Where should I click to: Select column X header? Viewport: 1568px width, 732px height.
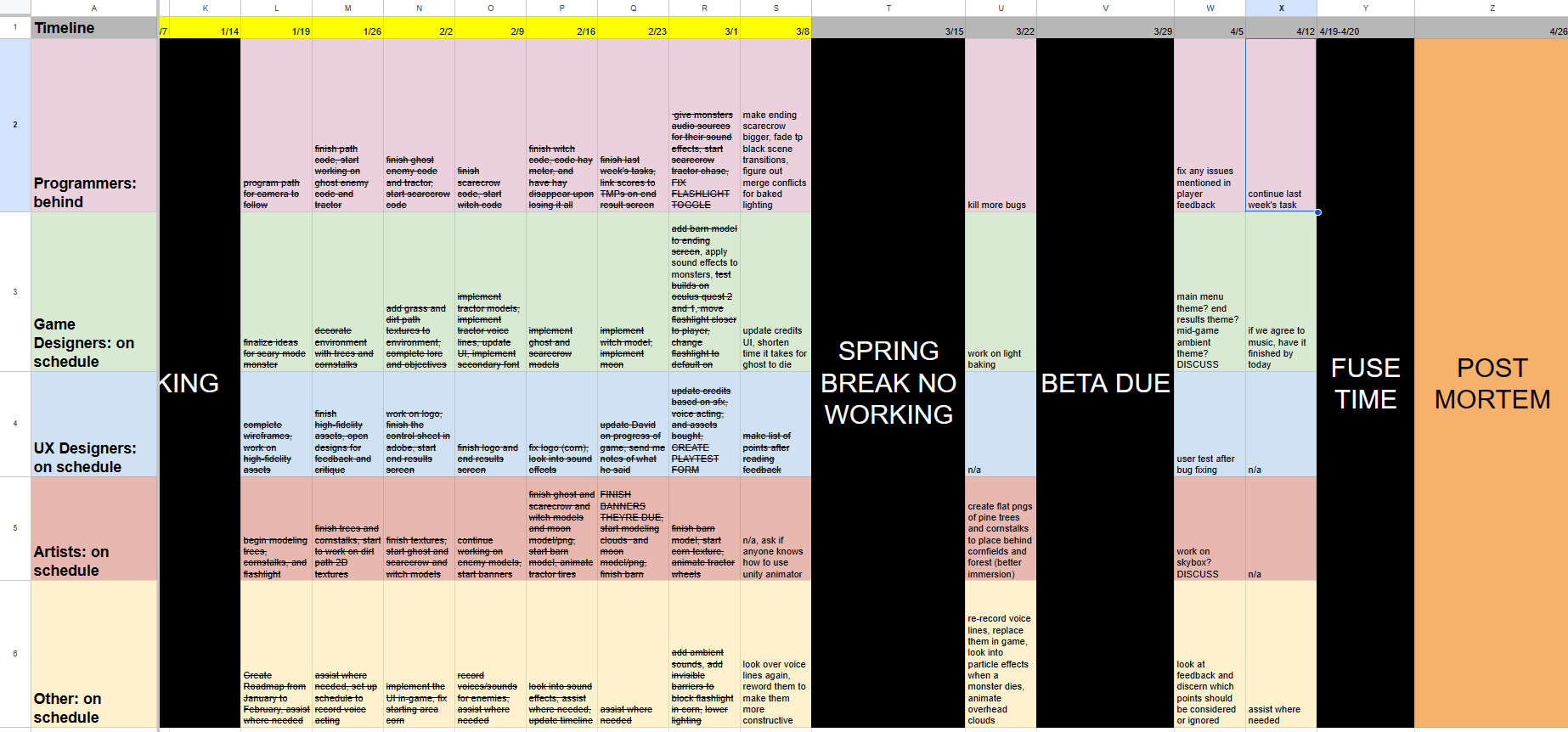click(x=1281, y=8)
